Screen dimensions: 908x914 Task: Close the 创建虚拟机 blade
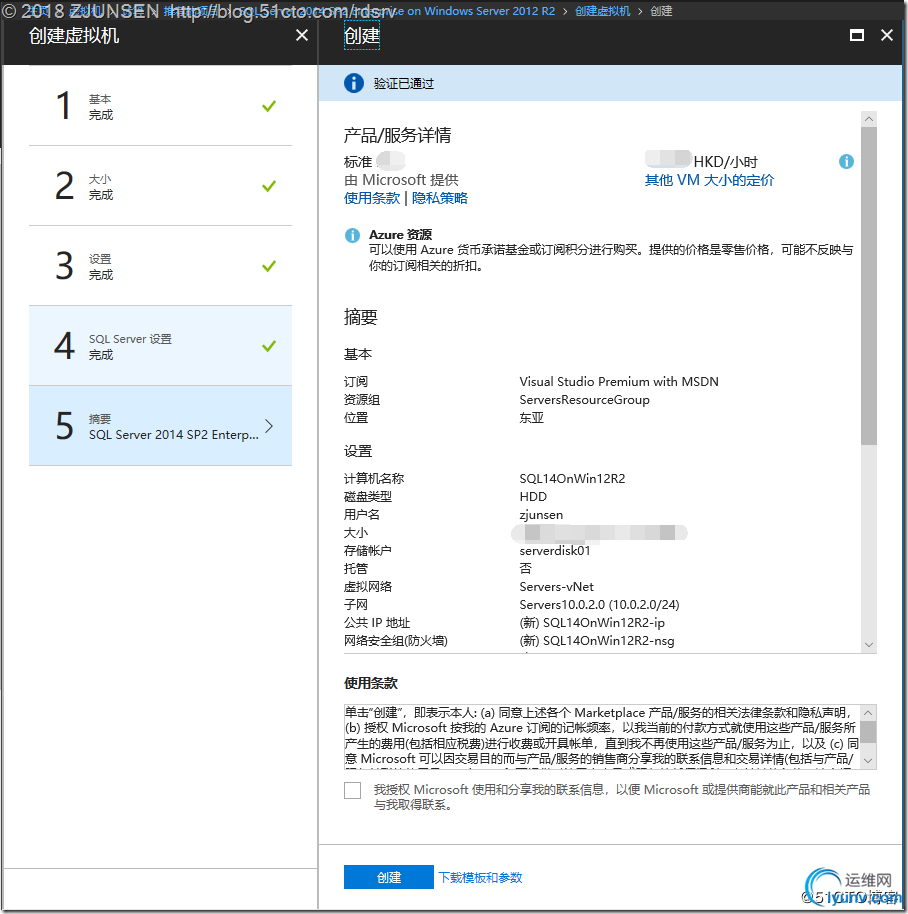click(x=302, y=36)
